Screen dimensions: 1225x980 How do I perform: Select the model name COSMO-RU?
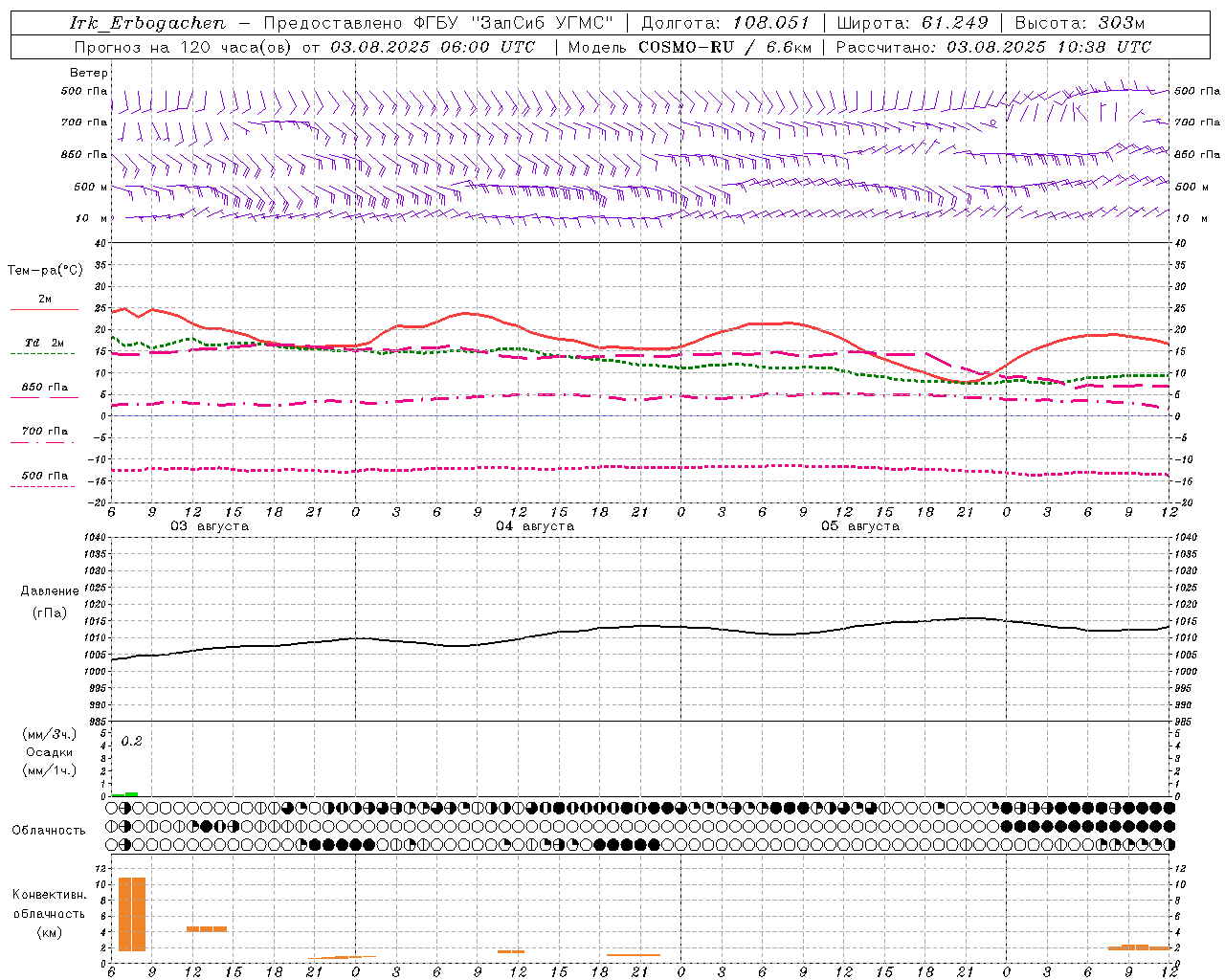[x=685, y=47]
